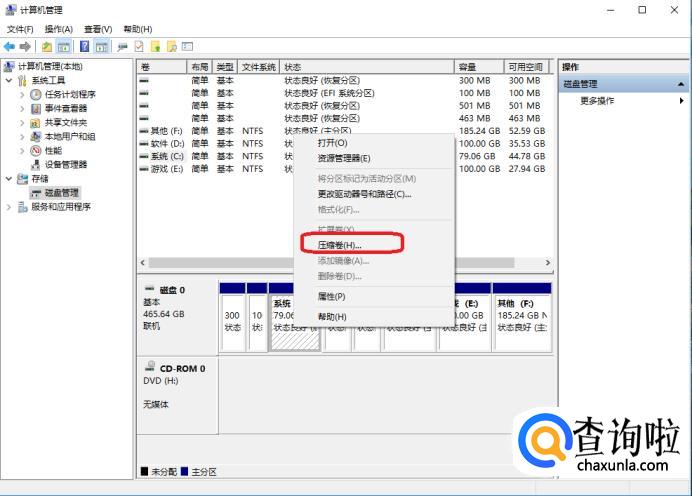This screenshot has width=692, height=496.
Task: Click the checkmark document toolbar icon
Action: tap(139, 46)
